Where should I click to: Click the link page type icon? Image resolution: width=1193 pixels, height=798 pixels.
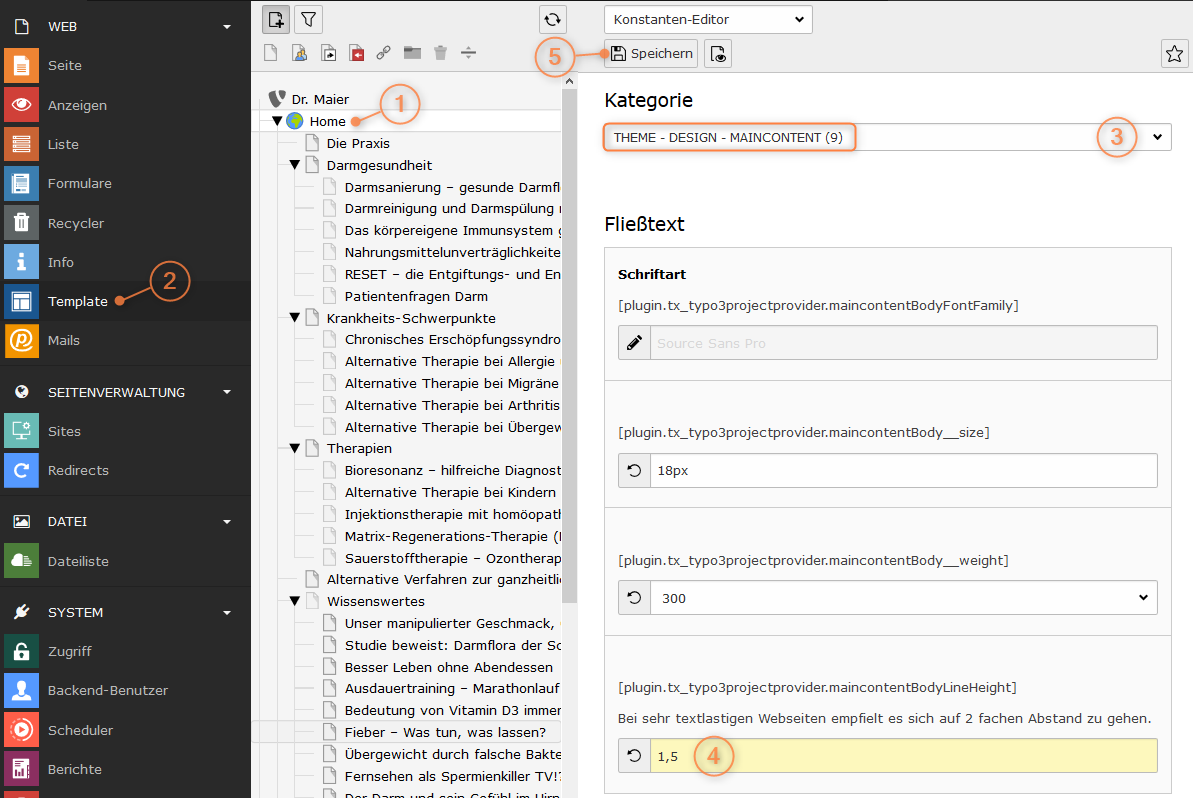383,53
